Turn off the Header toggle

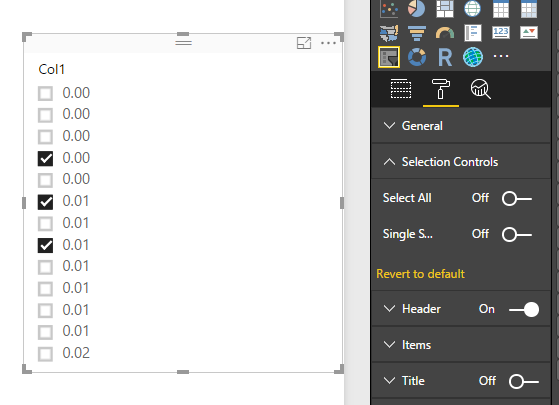coord(524,309)
